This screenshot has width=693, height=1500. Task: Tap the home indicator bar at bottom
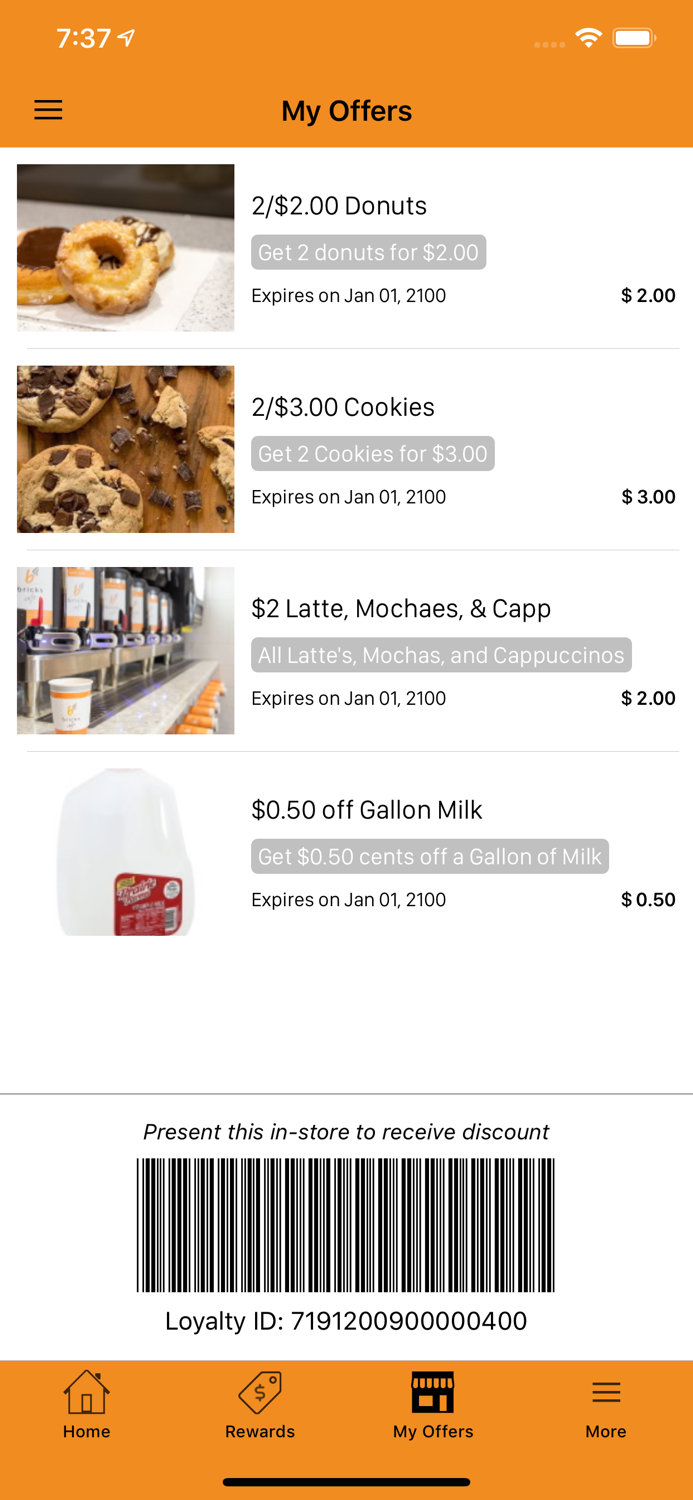(346, 1482)
